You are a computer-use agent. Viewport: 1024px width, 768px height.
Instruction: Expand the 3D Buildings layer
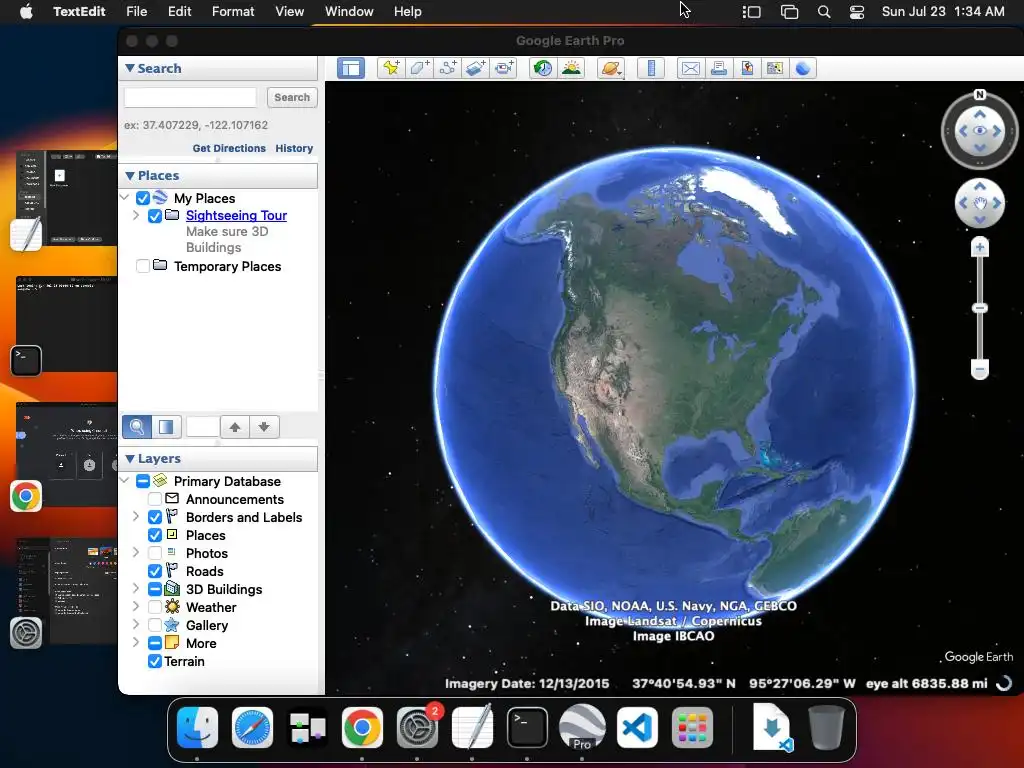tap(136, 588)
